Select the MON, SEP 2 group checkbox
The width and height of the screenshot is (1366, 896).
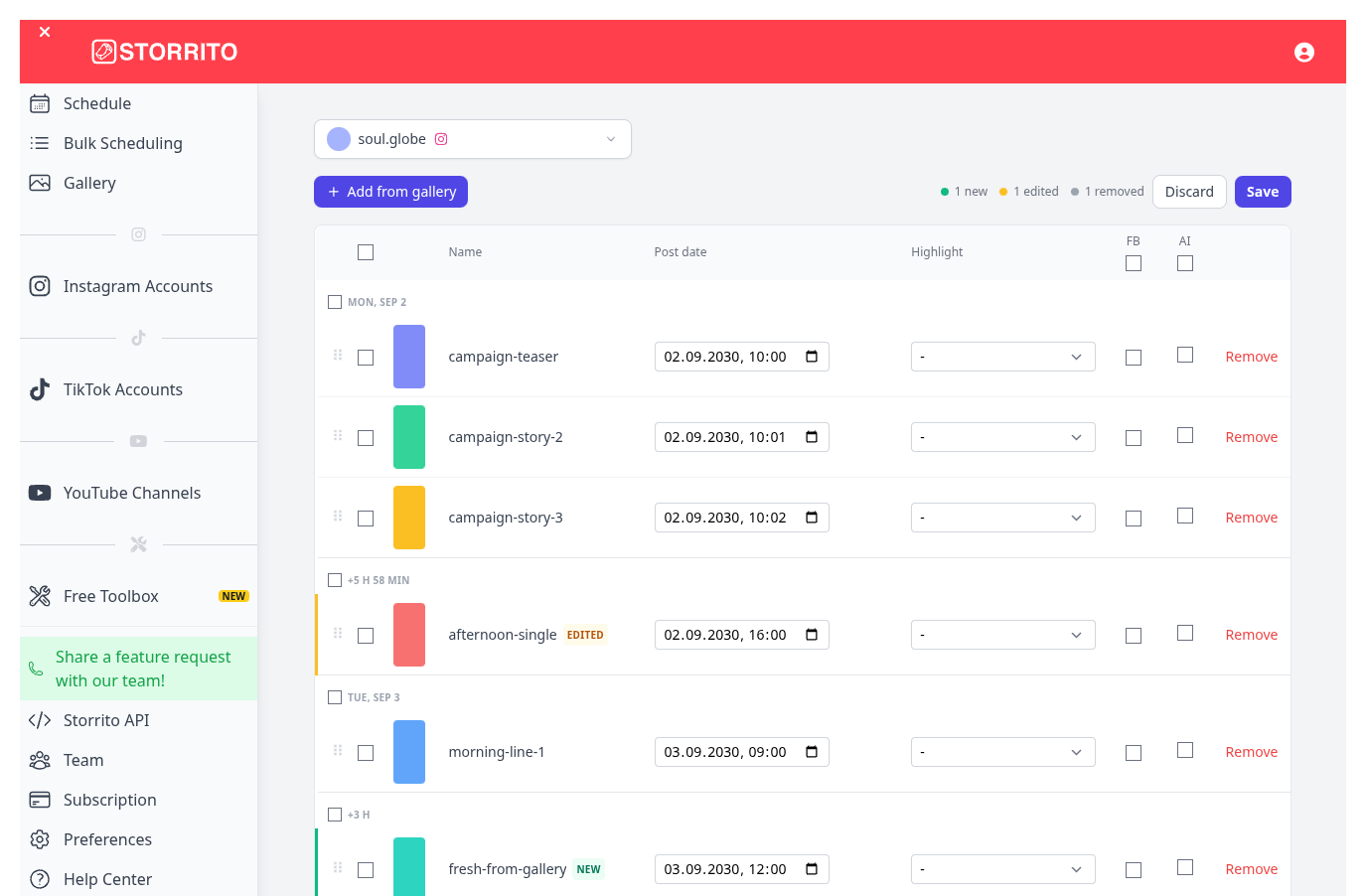tap(335, 302)
